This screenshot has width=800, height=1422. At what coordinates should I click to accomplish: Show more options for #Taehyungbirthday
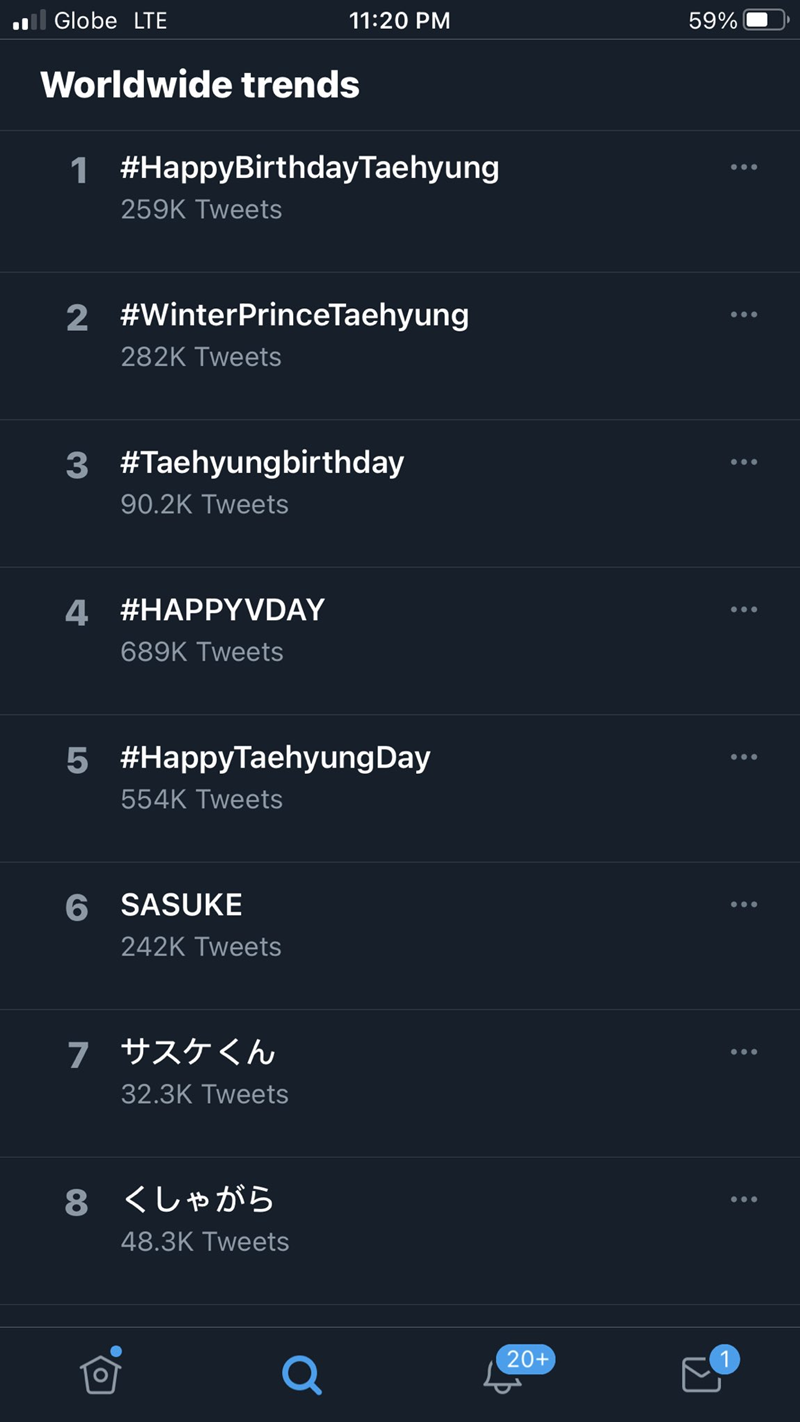click(744, 462)
